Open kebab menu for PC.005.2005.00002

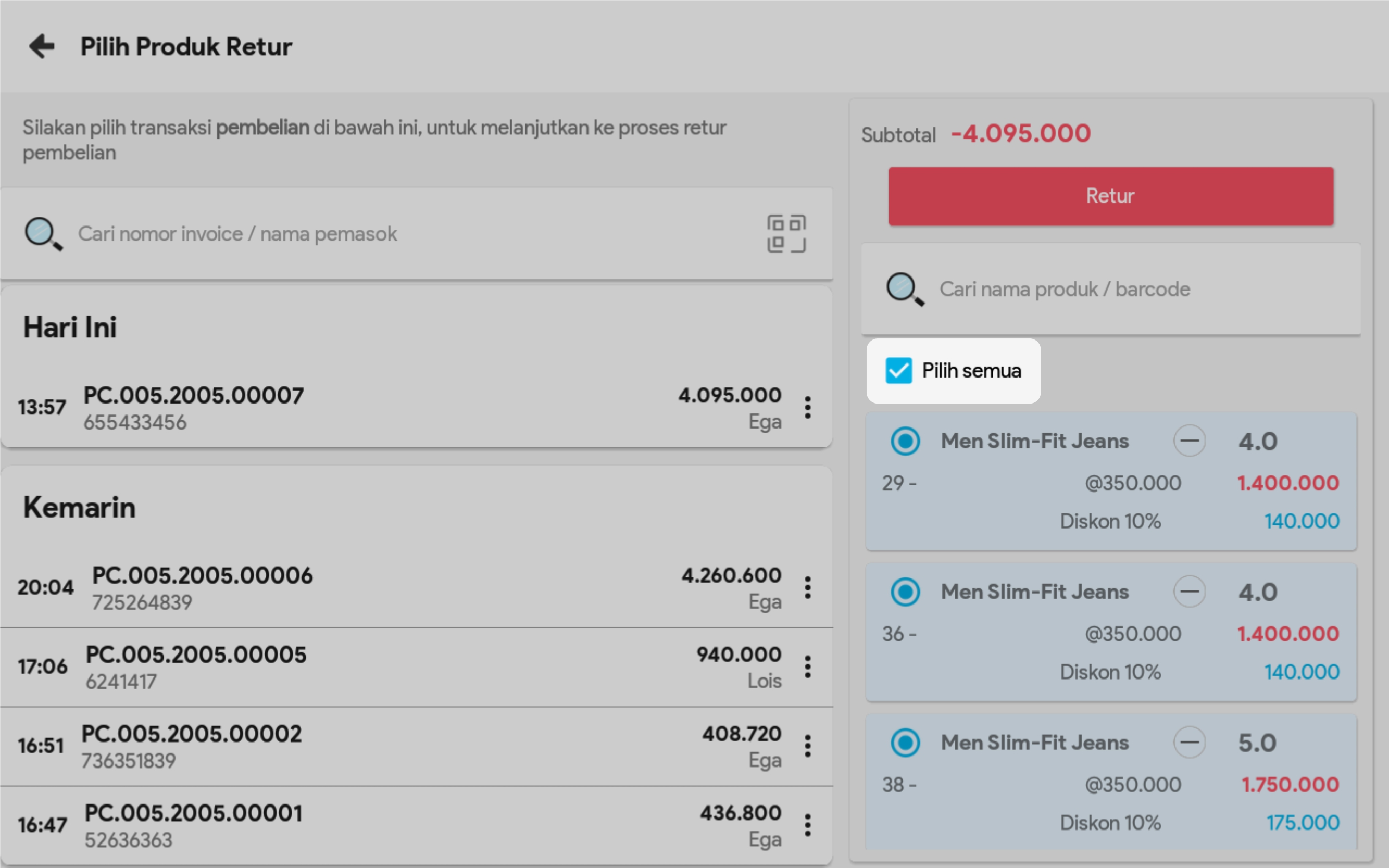click(x=807, y=746)
